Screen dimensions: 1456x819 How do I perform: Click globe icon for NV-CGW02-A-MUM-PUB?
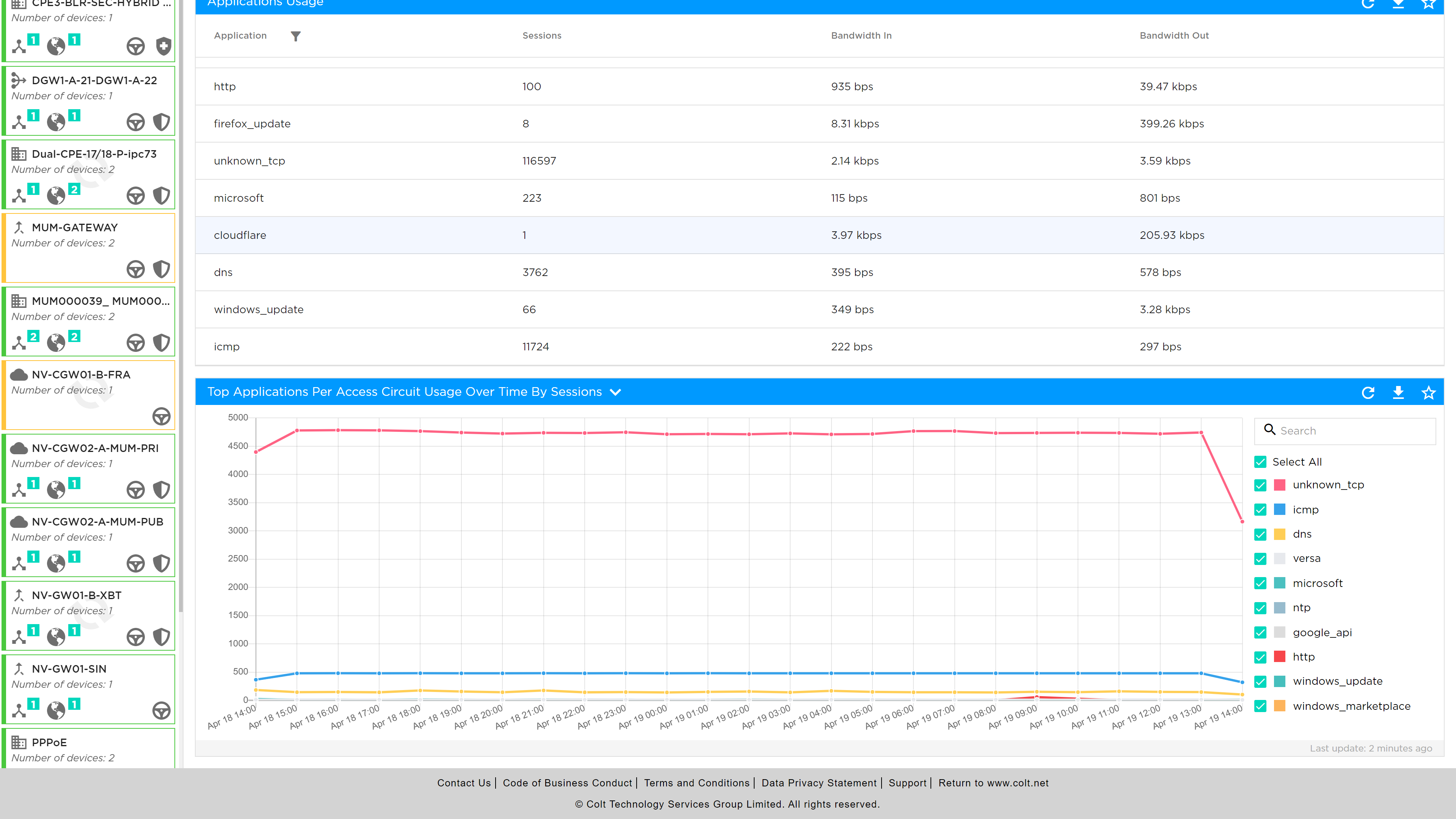(56, 563)
